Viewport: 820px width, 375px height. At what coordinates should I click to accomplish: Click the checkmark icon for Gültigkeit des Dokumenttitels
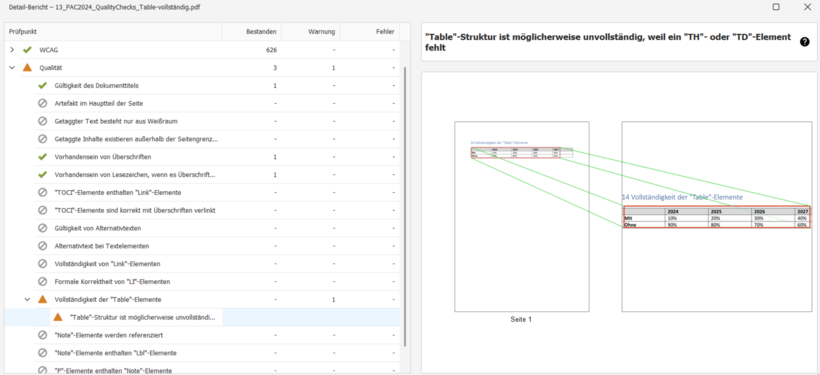[43, 85]
